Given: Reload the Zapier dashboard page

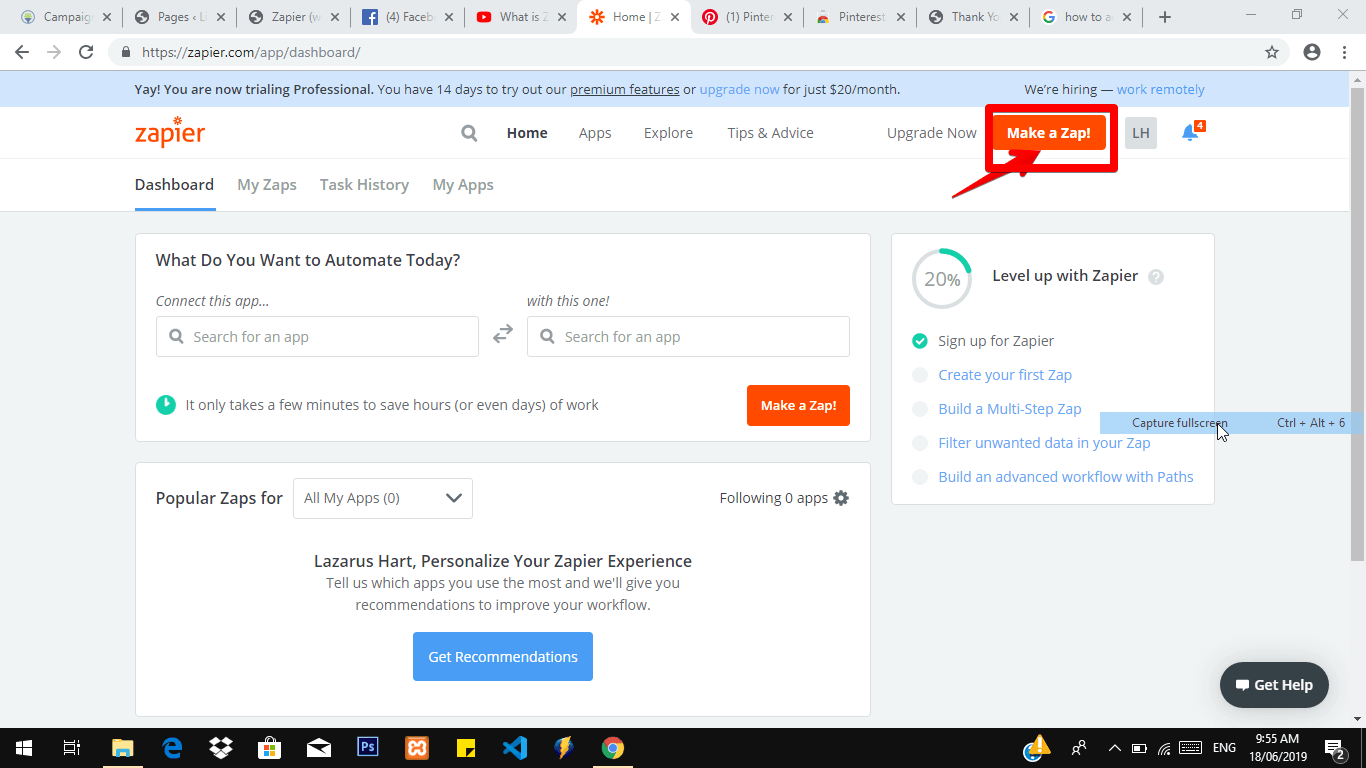Looking at the screenshot, I should (x=86, y=52).
